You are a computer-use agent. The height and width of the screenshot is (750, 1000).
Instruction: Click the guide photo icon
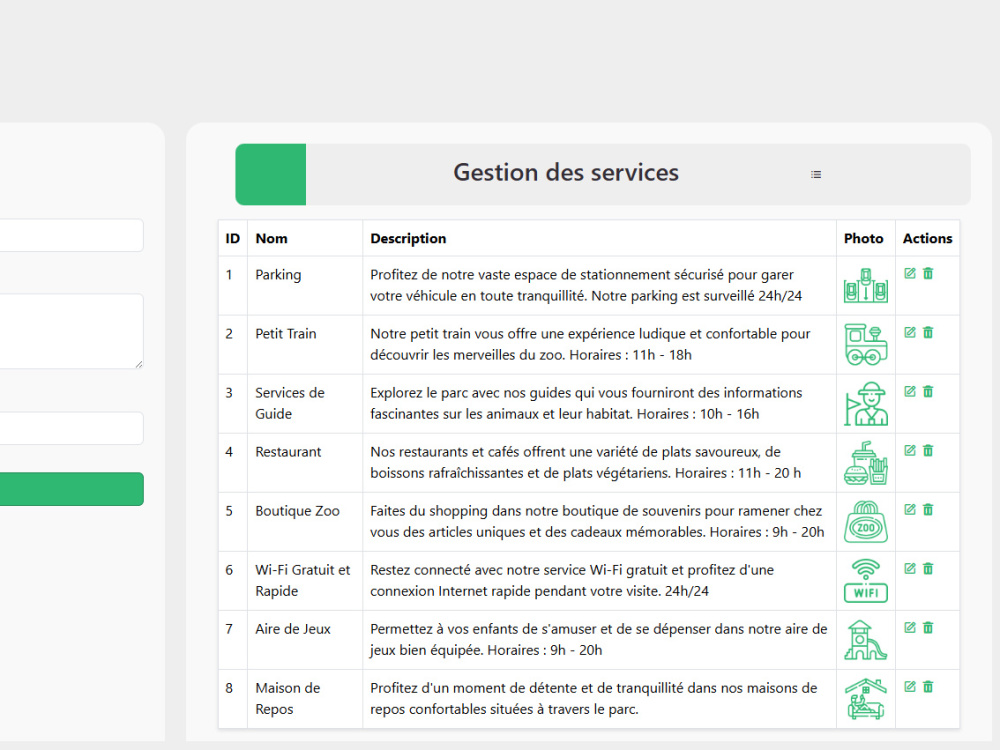(865, 404)
